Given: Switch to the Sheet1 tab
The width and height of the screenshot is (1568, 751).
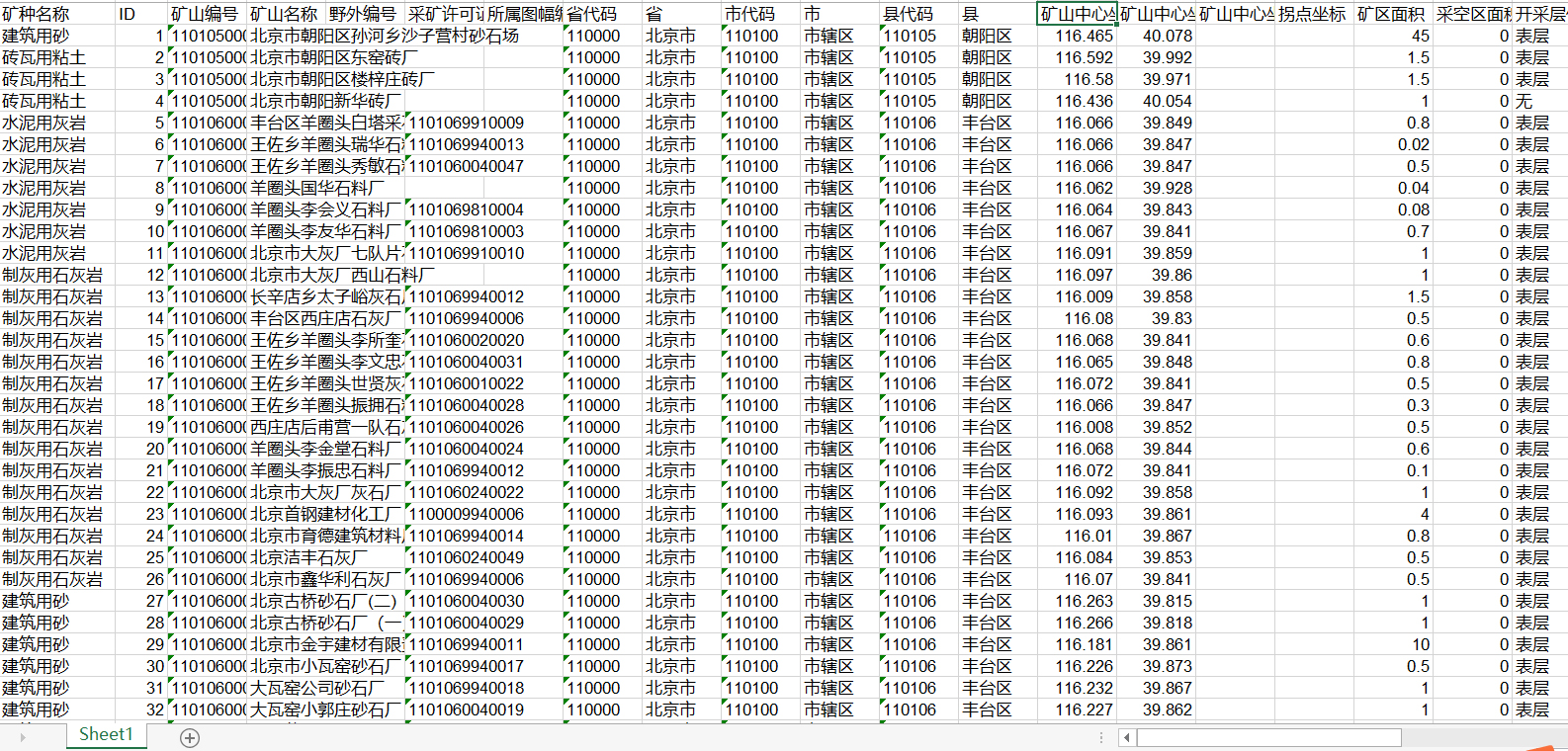Looking at the screenshot, I should (x=105, y=734).
